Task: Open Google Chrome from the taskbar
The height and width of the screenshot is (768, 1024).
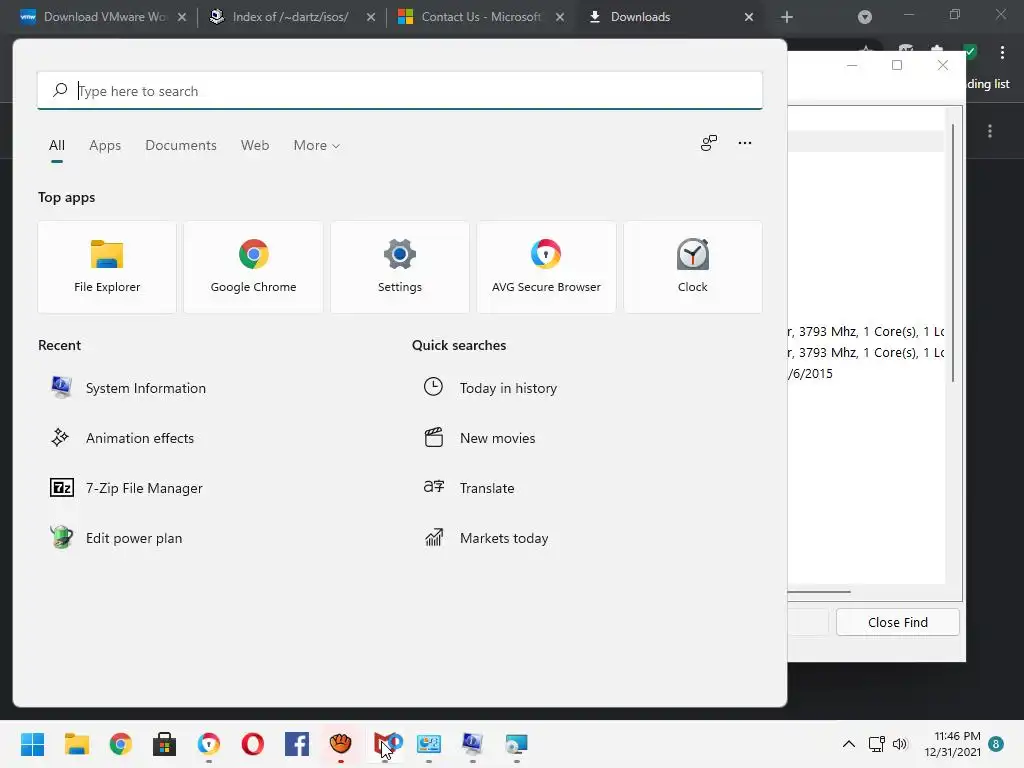Action: point(121,744)
